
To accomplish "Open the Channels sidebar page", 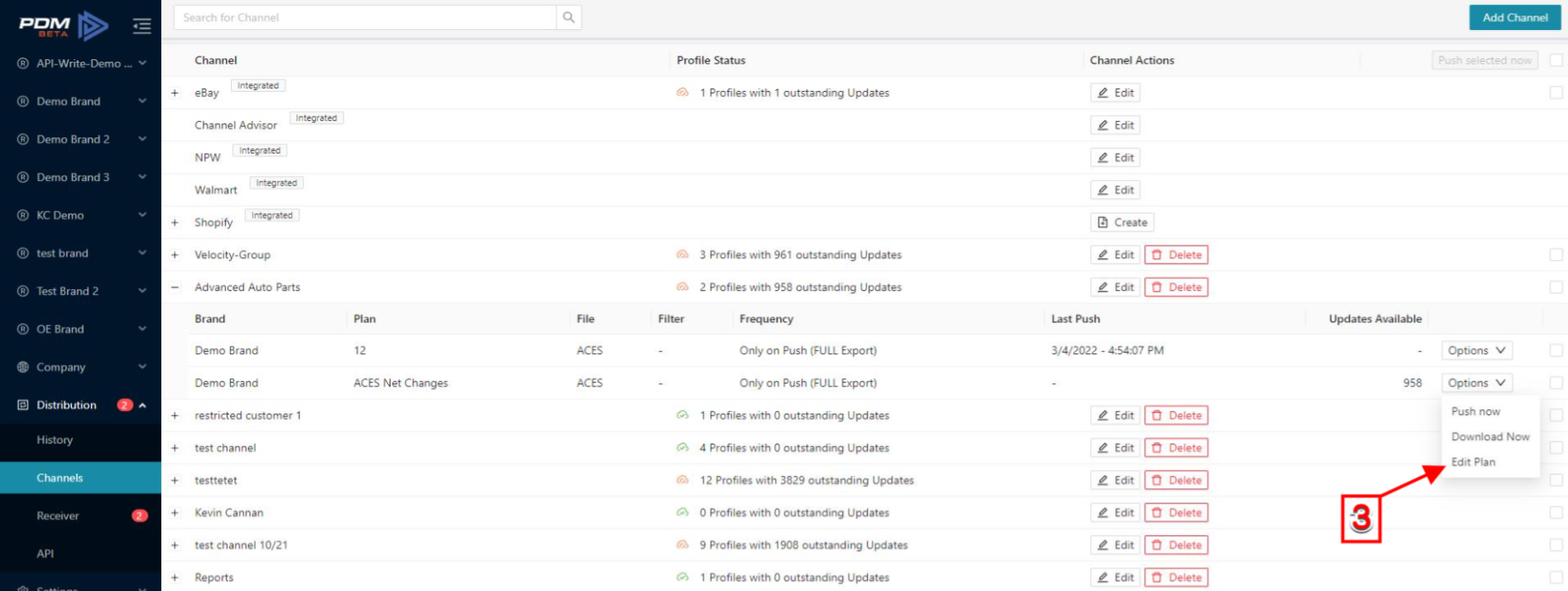I will [81, 478].
